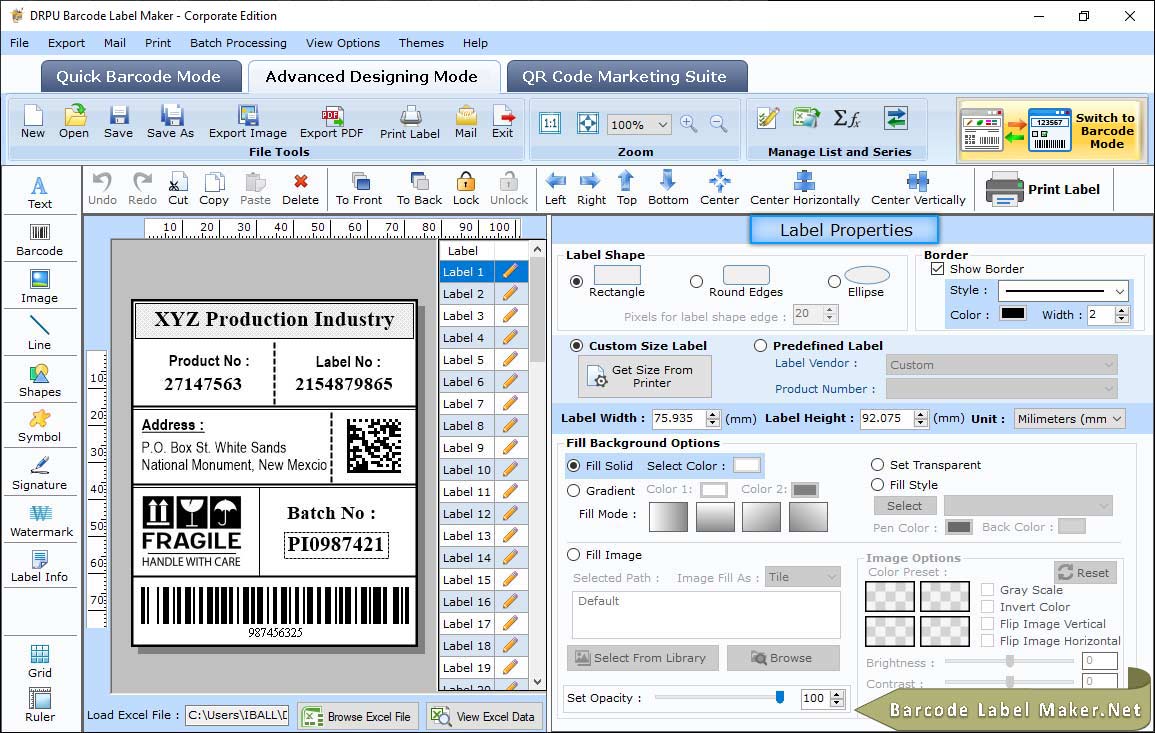This screenshot has height=733, width=1155.
Task: Open the Fill Solid Select Color swatch
Action: point(746,465)
